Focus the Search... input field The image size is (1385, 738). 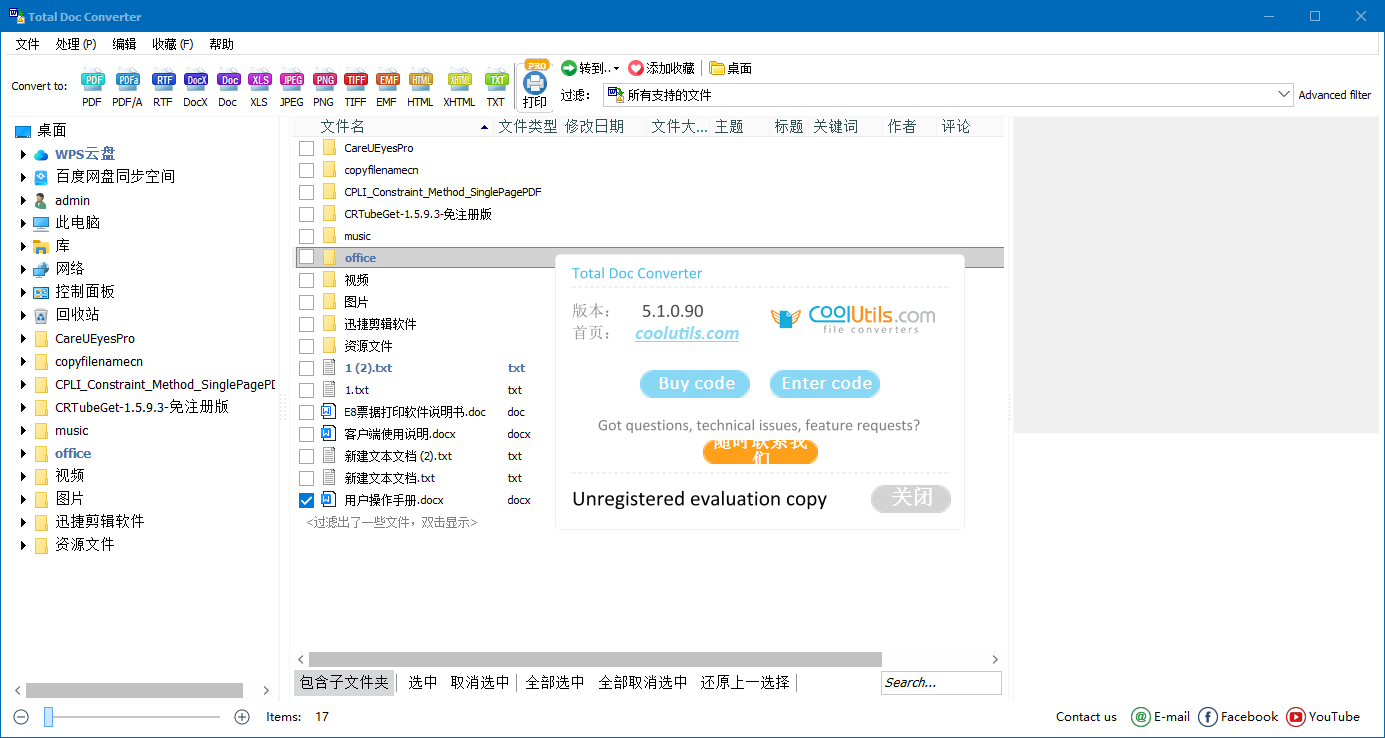[x=941, y=682]
